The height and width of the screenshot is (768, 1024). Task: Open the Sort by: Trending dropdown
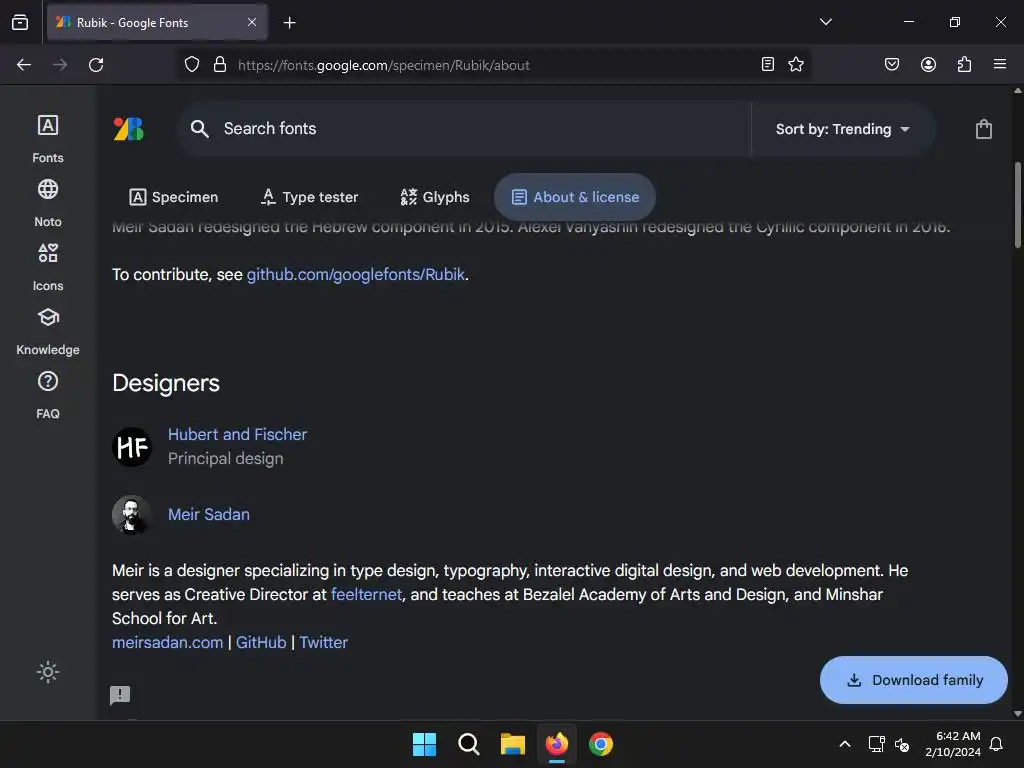(x=842, y=129)
